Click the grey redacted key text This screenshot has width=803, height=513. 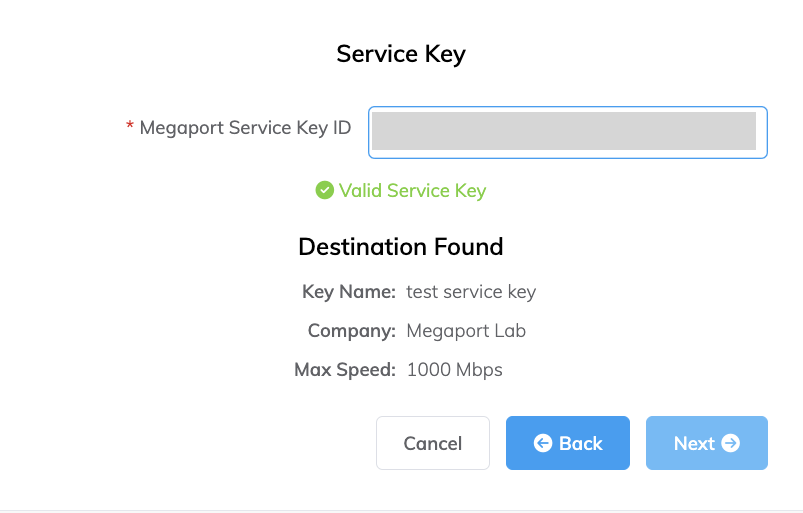564,131
